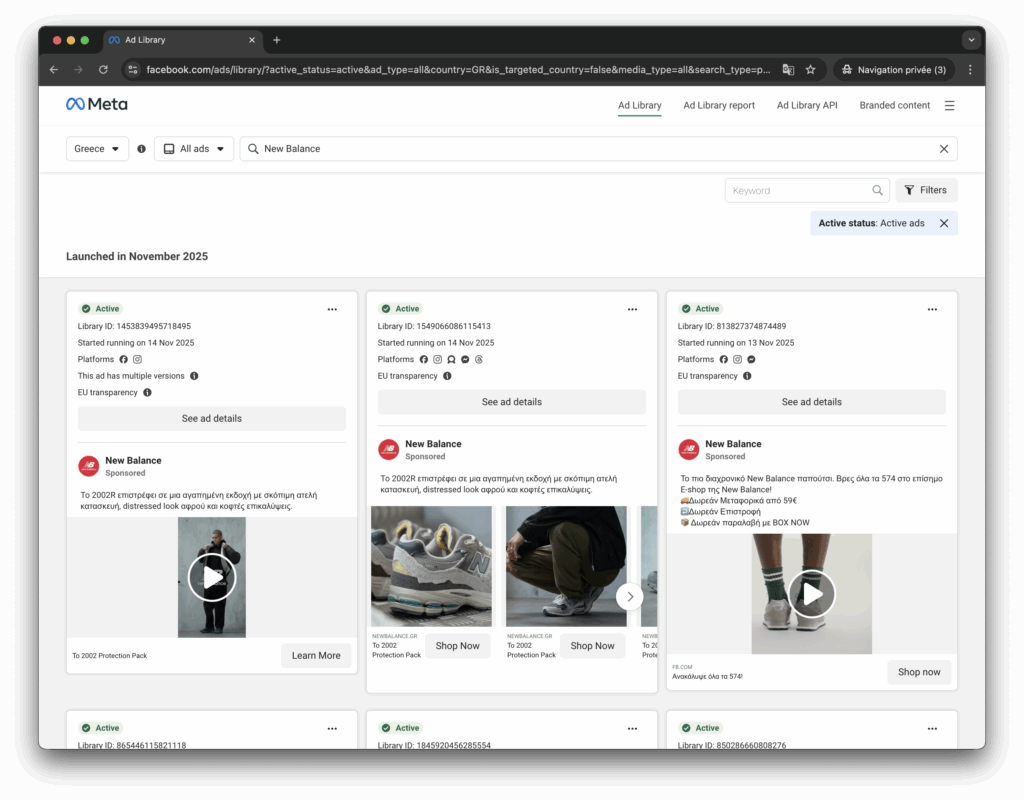
Task: Click See ad details on third ad
Action: [x=811, y=402]
